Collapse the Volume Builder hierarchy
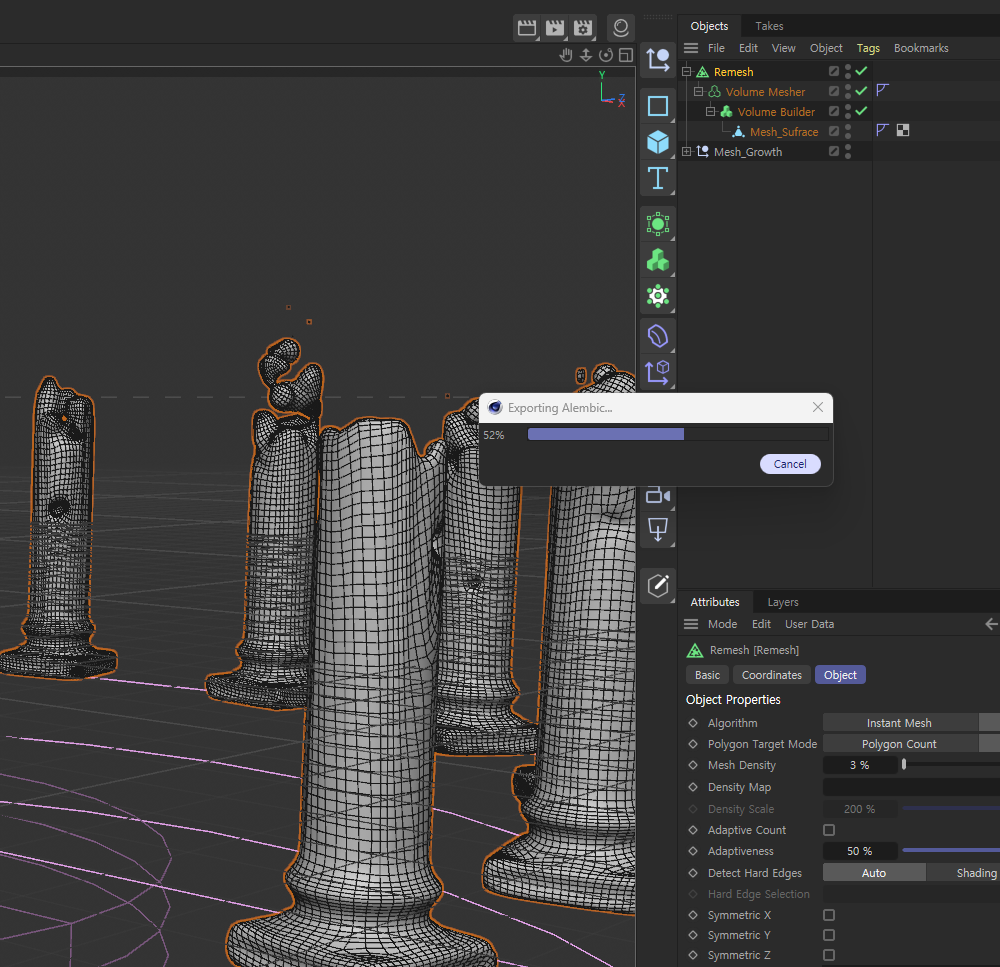This screenshot has height=967, width=1000. tap(711, 112)
